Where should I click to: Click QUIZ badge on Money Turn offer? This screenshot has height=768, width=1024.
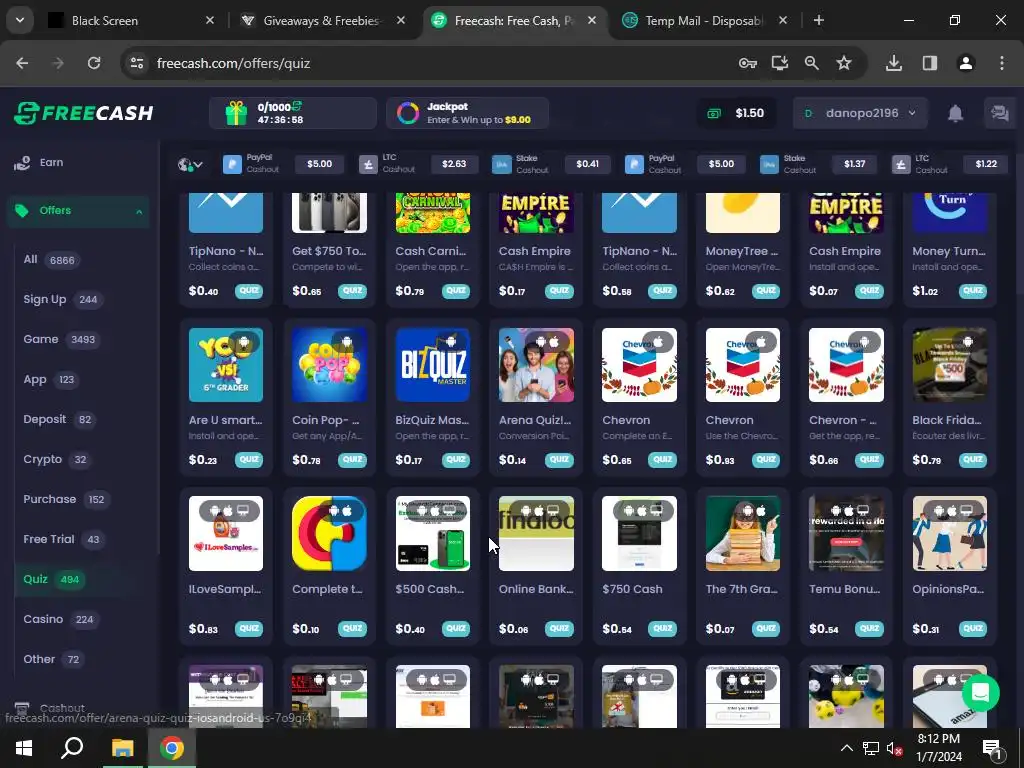[x=972, y=291]
